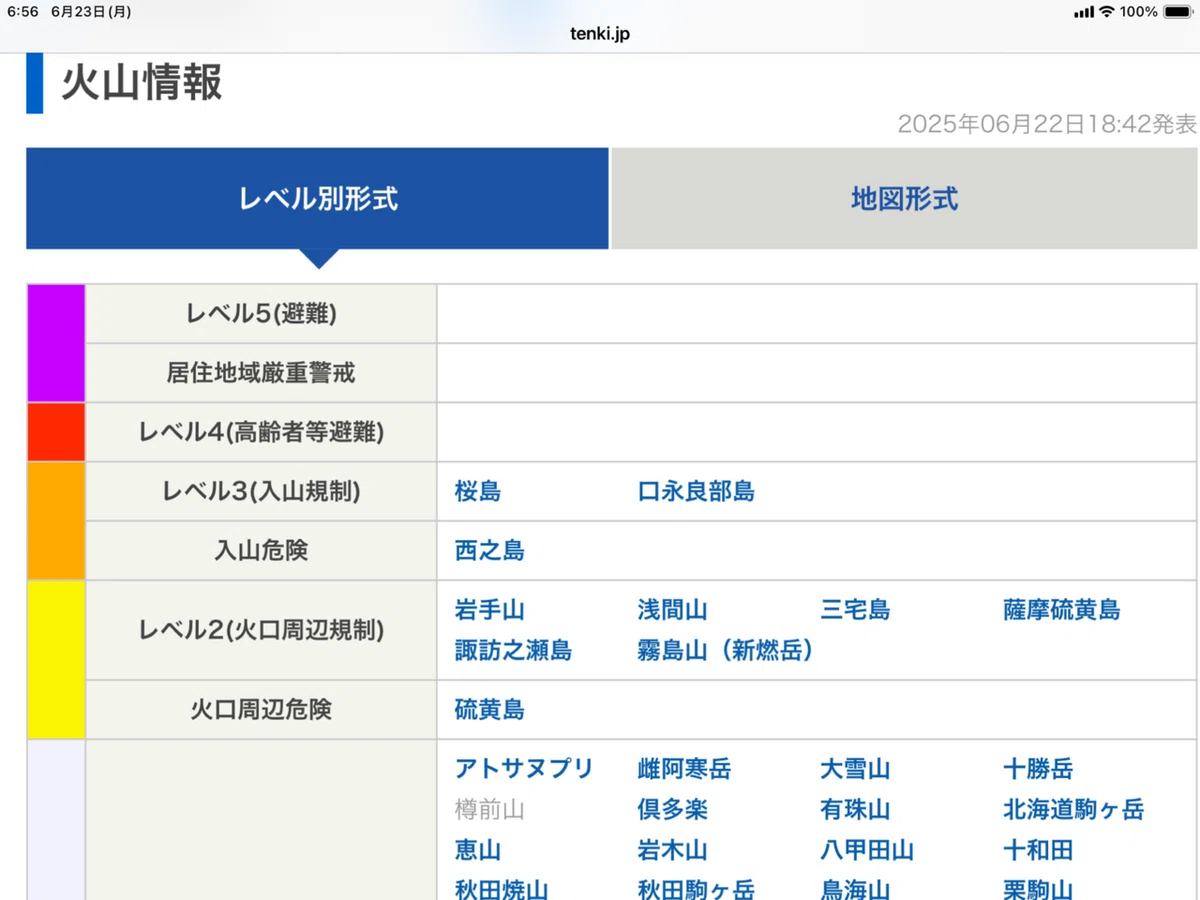This screenshot has height=900, width=1200.
Task: Click the greyed 樽前山 entry
Action: pyautogui.click(x=490, y=809)
